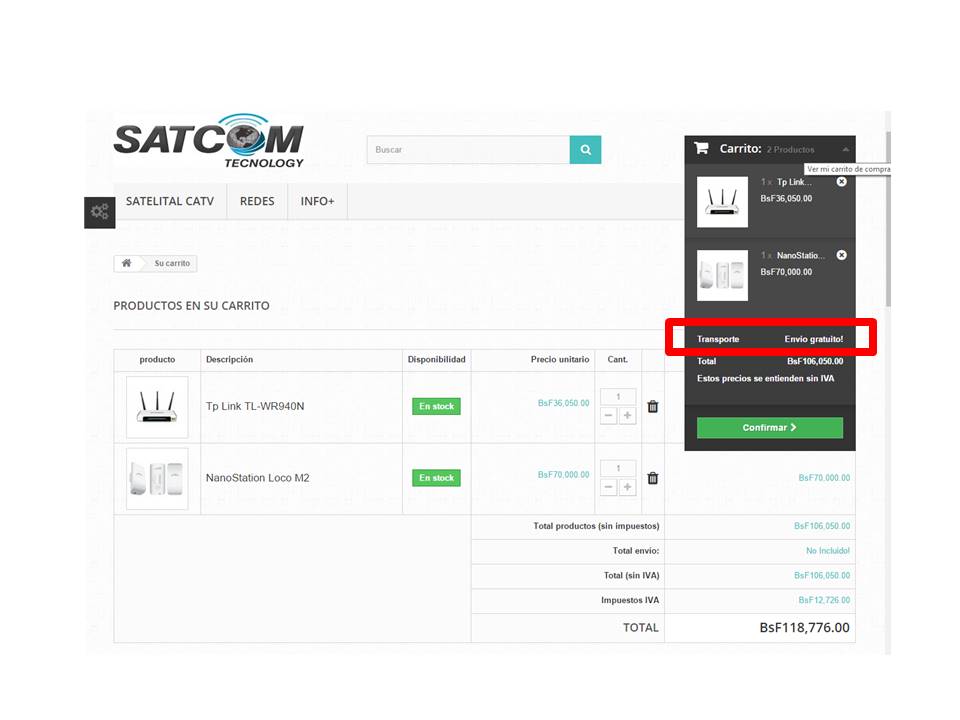The image size is (960, 720).
Task: Click unit price BsF70,000.00 in table
Action: [x=563, y=474]
